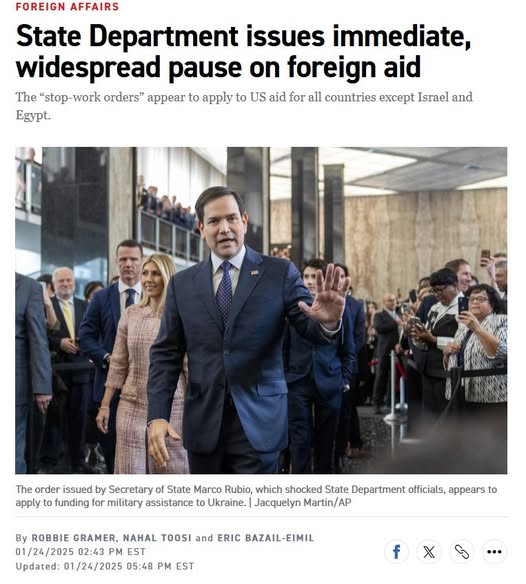Copy the article link via chain icon

(x=462, y=552)
